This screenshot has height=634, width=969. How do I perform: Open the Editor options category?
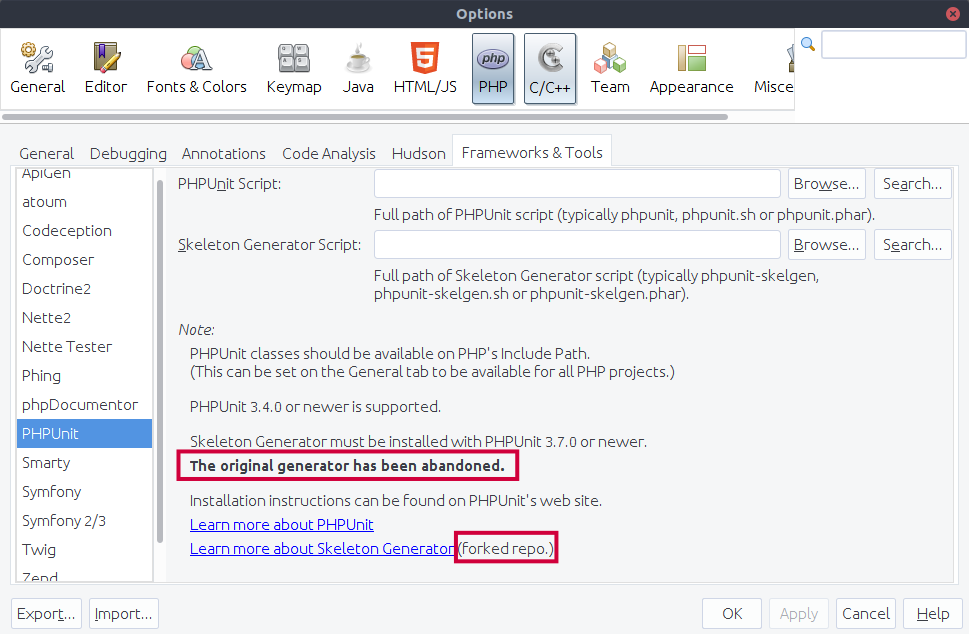(x=106, y=69)
